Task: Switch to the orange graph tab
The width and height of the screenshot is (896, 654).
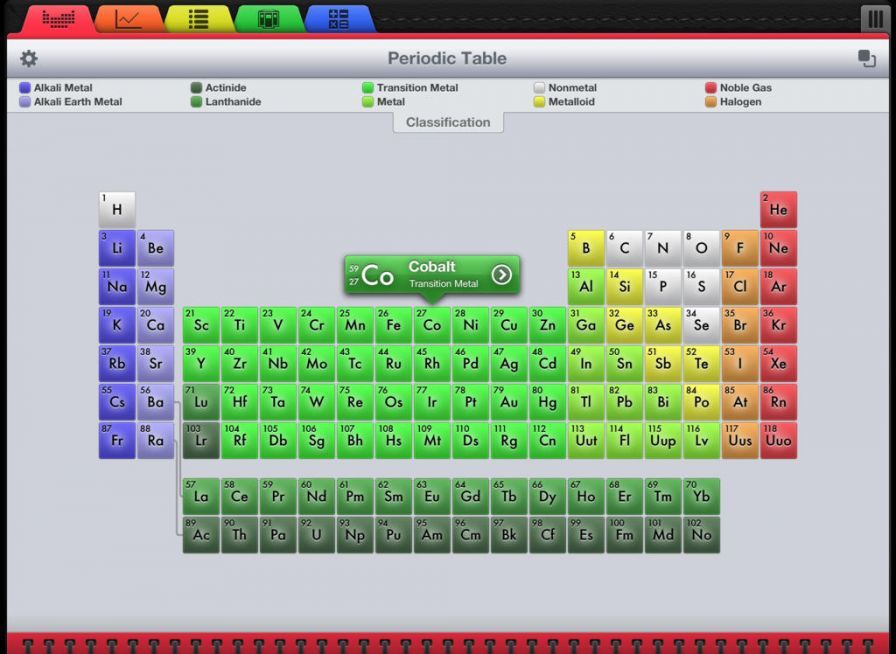Action: point(129,18)
